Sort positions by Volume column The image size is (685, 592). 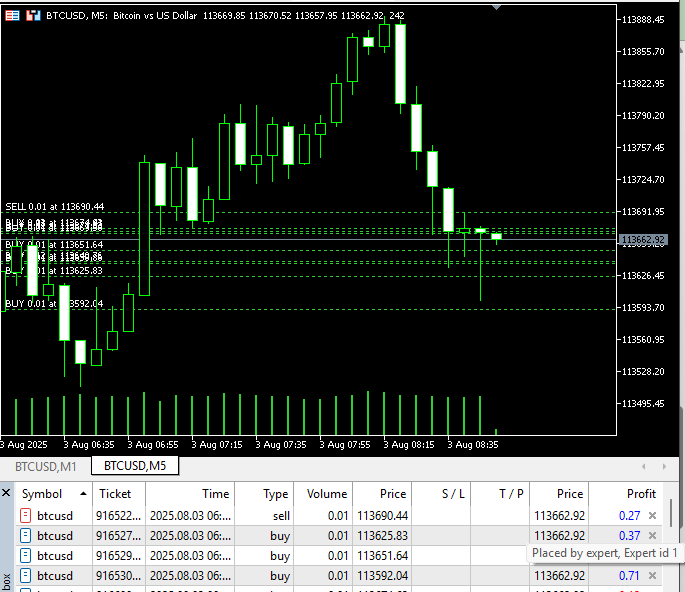click(x=323, y=494)
